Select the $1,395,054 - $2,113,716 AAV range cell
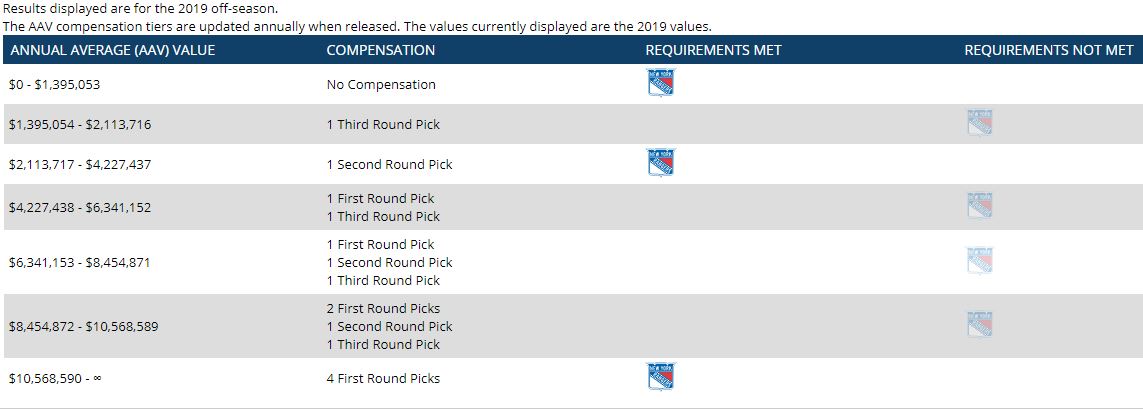 pyautogui.click(x=80, y=125)
